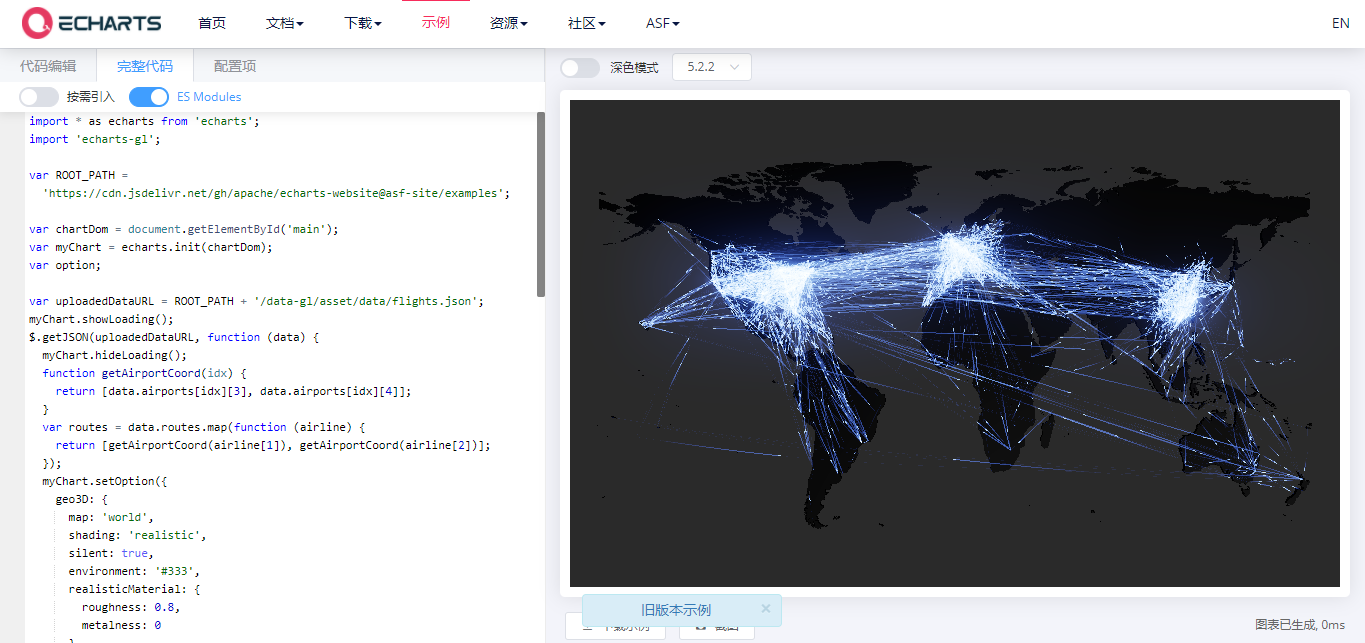Switch site language with the EN link
This screenshot has width=1365, height=643.
click(1340, 22)
